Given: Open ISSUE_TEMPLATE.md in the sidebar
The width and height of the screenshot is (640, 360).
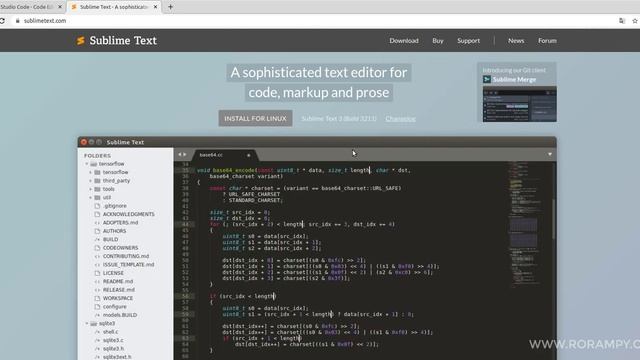Looking at the screenshot, I should tap(129, 264).
